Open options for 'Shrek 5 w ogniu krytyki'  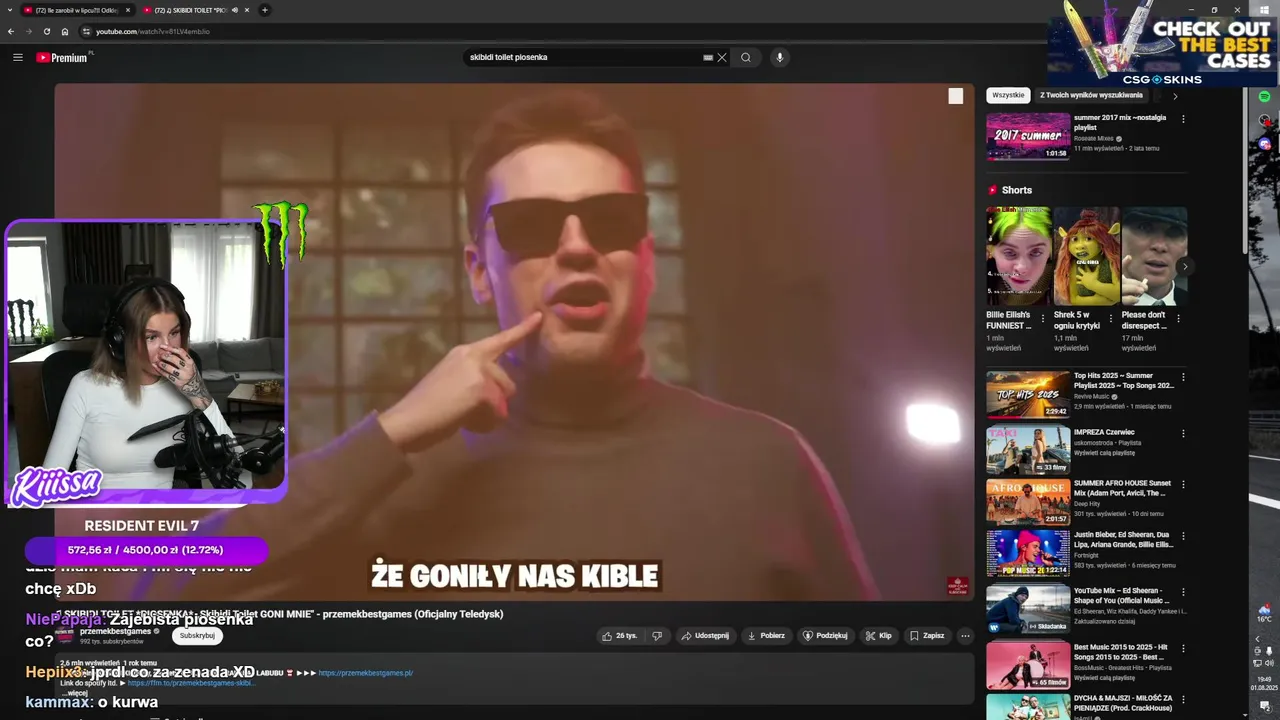click(x=1110, y=319)
